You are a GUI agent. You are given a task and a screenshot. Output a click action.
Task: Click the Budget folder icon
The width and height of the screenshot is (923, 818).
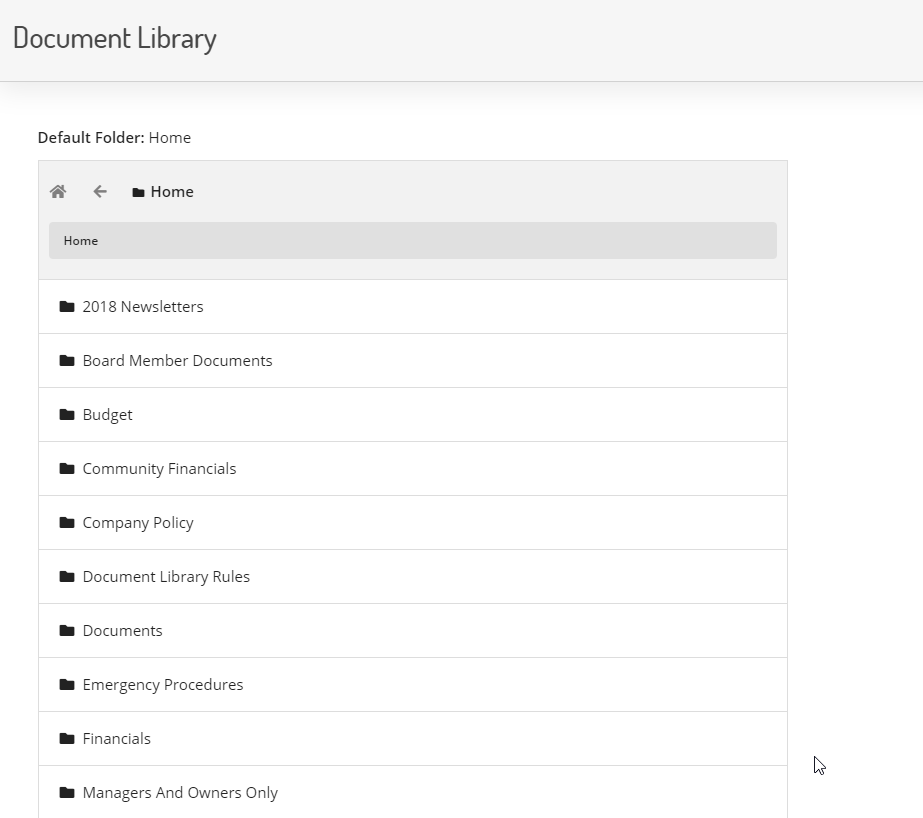click(67, 415)
